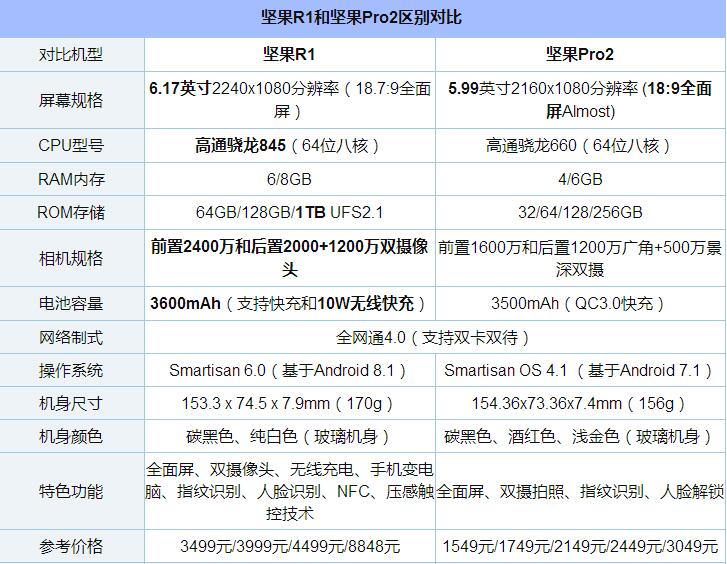727x564 pixels.
Task: Click the 前置1600万和后置1200万广角 camera cell
Action: pos(580,258)
